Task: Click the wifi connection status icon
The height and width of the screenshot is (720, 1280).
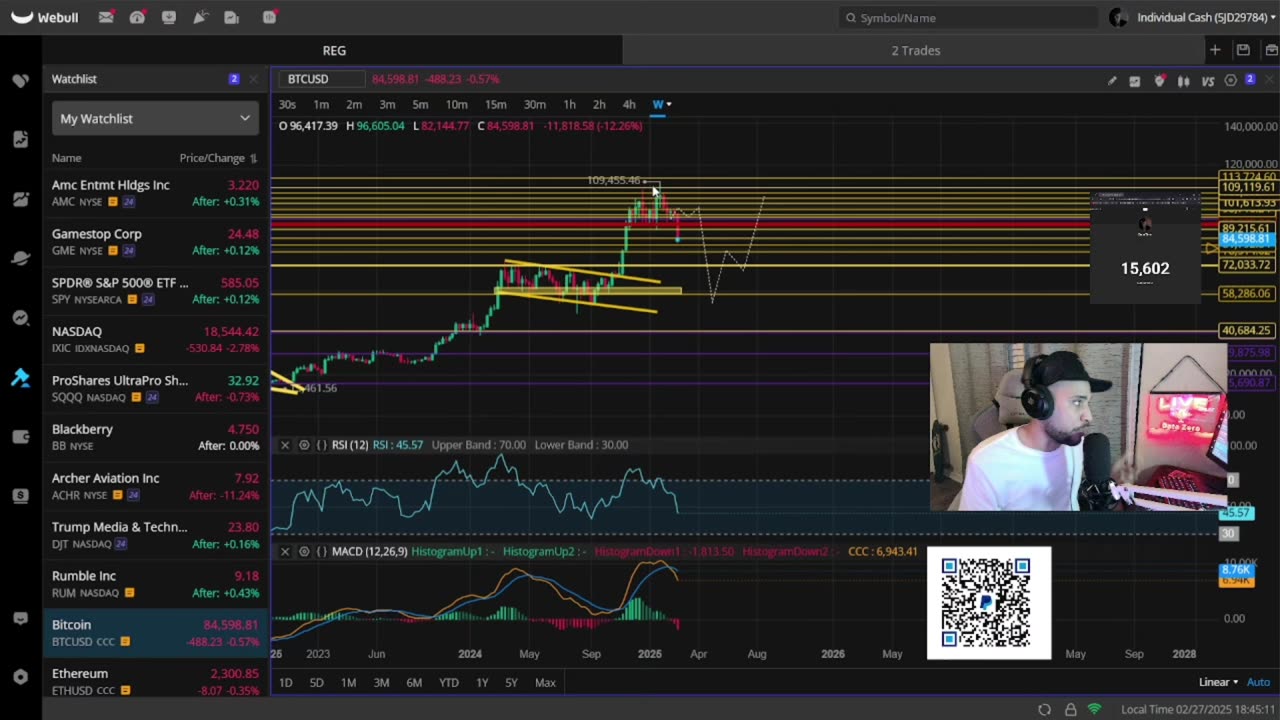Action: coord(1094,709)
